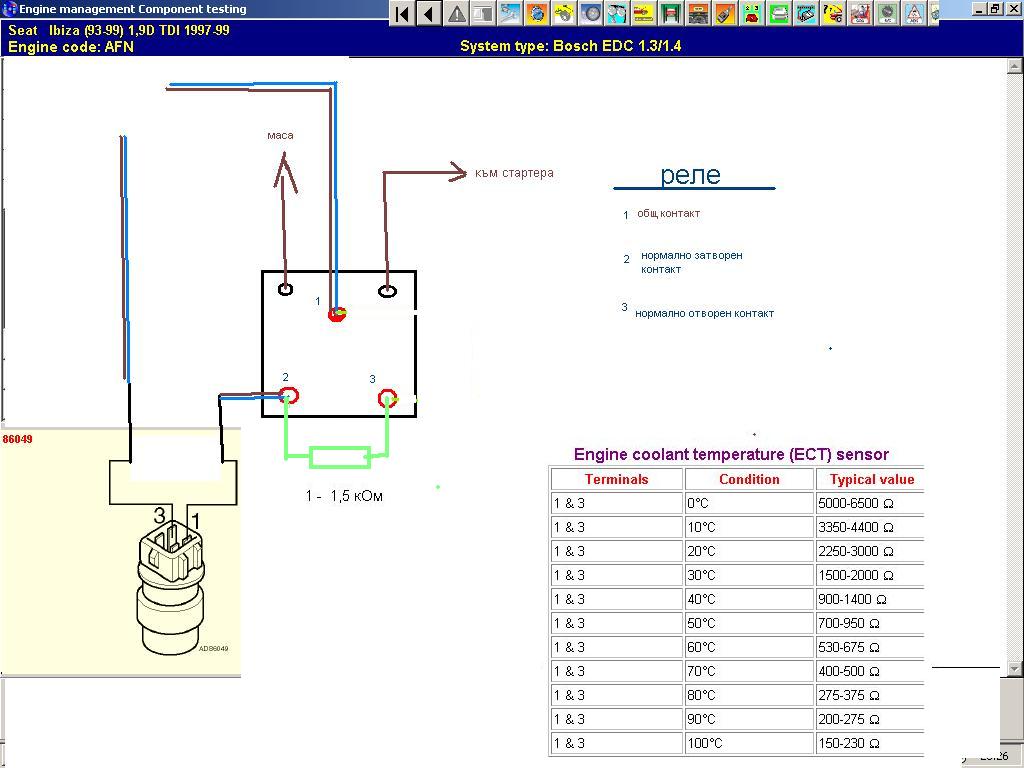Restore the application window size
The image size is (1024, 768).
995,9
